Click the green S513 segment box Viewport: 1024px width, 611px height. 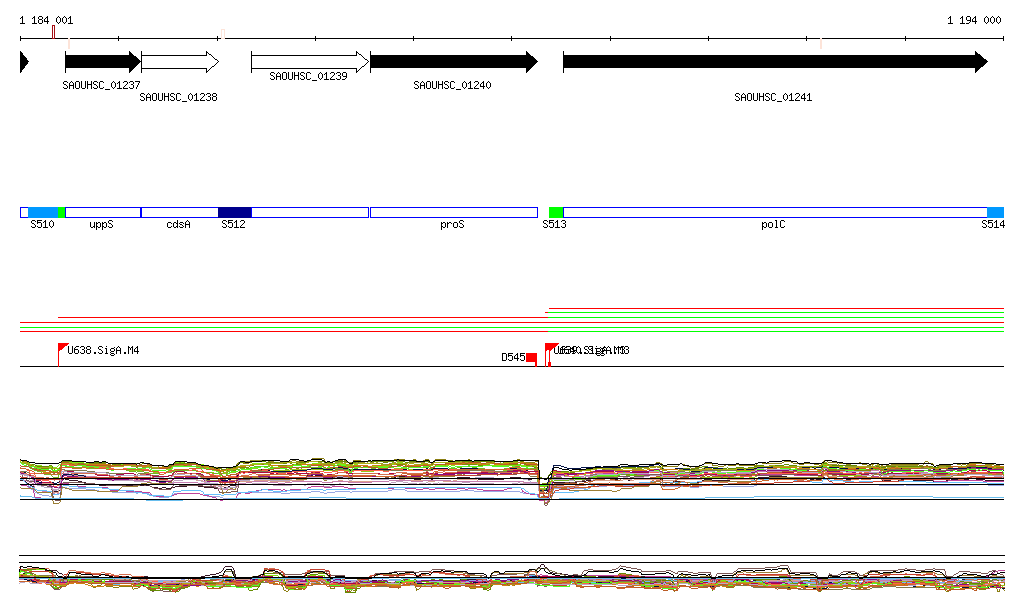coord(556,212)
